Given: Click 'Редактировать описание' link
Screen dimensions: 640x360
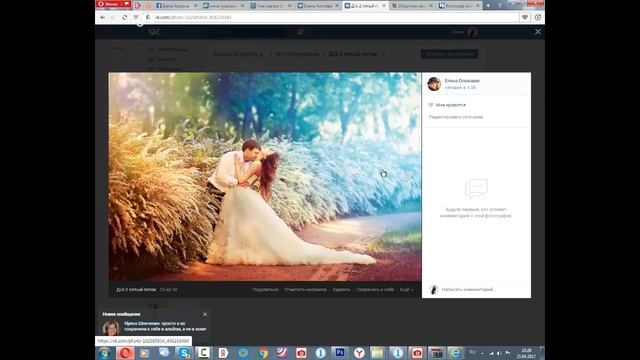Looking at the screenshot, I should 456,117.
